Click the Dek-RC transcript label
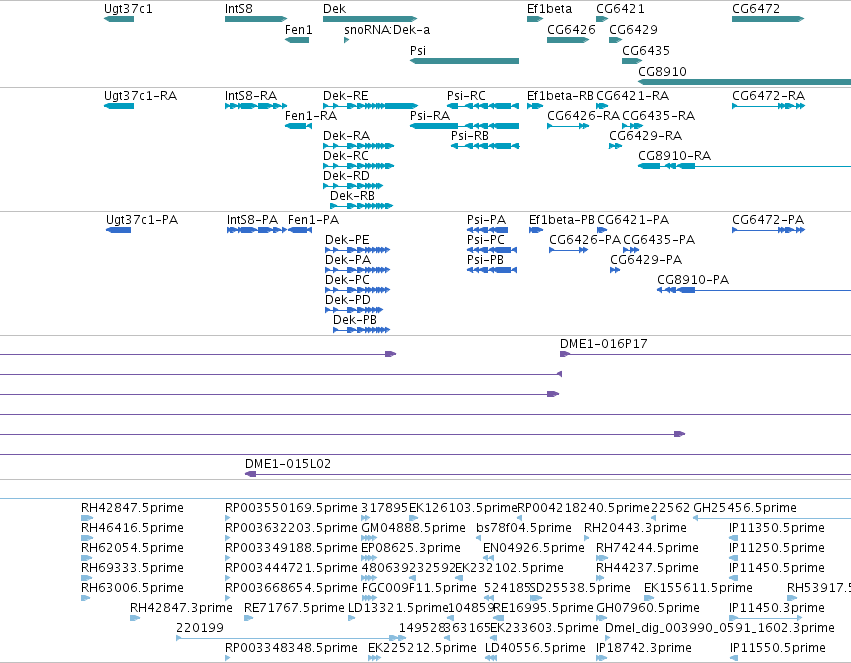The image size is (851, 663). 346,156
